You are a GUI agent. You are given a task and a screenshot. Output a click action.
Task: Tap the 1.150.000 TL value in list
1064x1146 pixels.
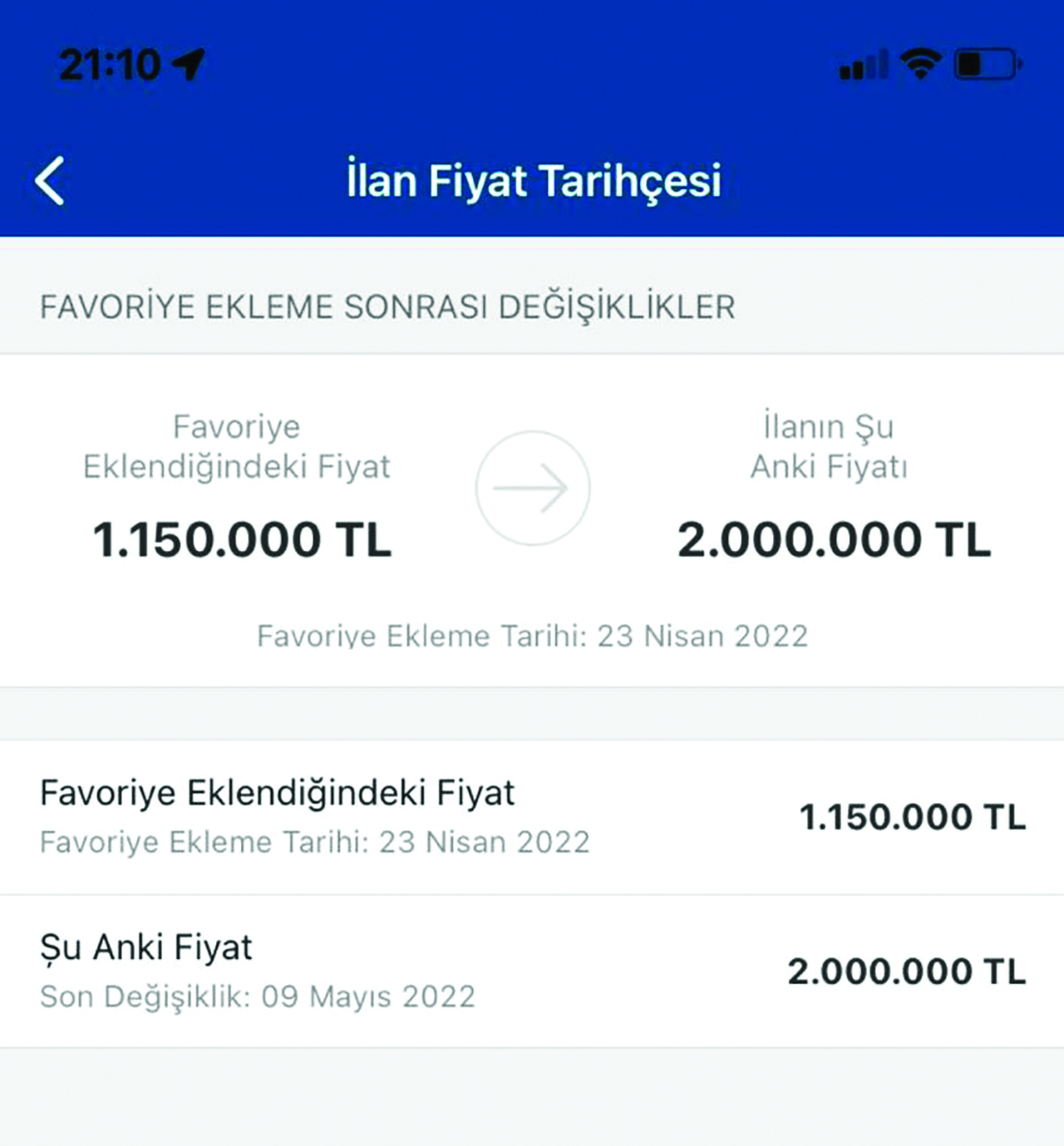912,817
